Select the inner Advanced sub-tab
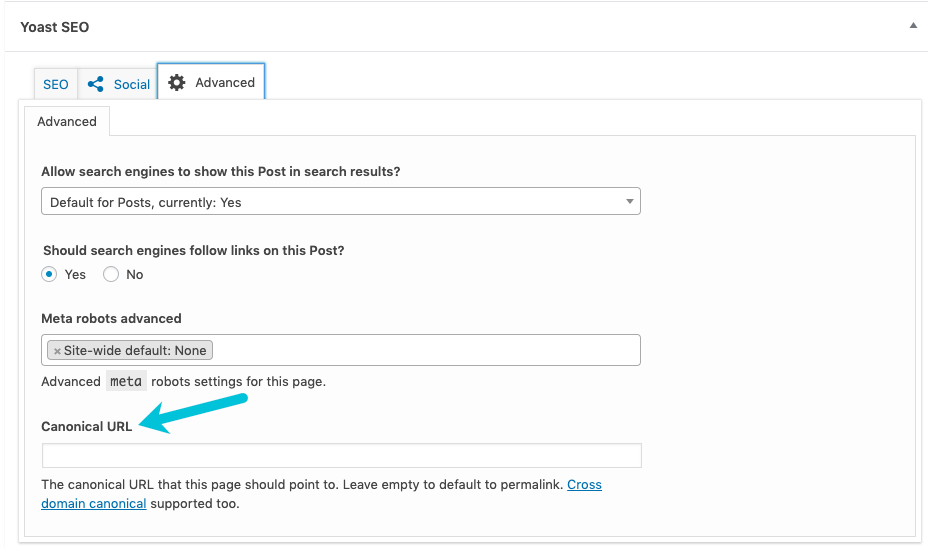928x548 pixels. 67,121
